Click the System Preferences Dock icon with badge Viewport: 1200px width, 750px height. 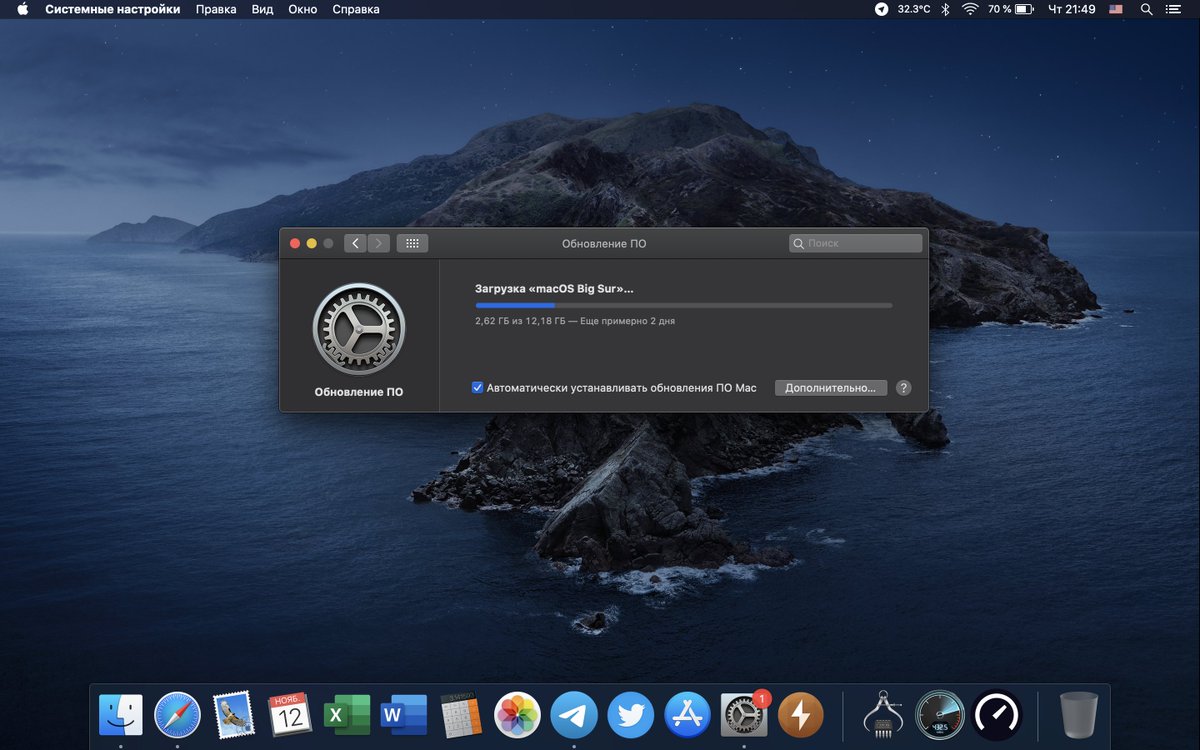pos(744,715)
